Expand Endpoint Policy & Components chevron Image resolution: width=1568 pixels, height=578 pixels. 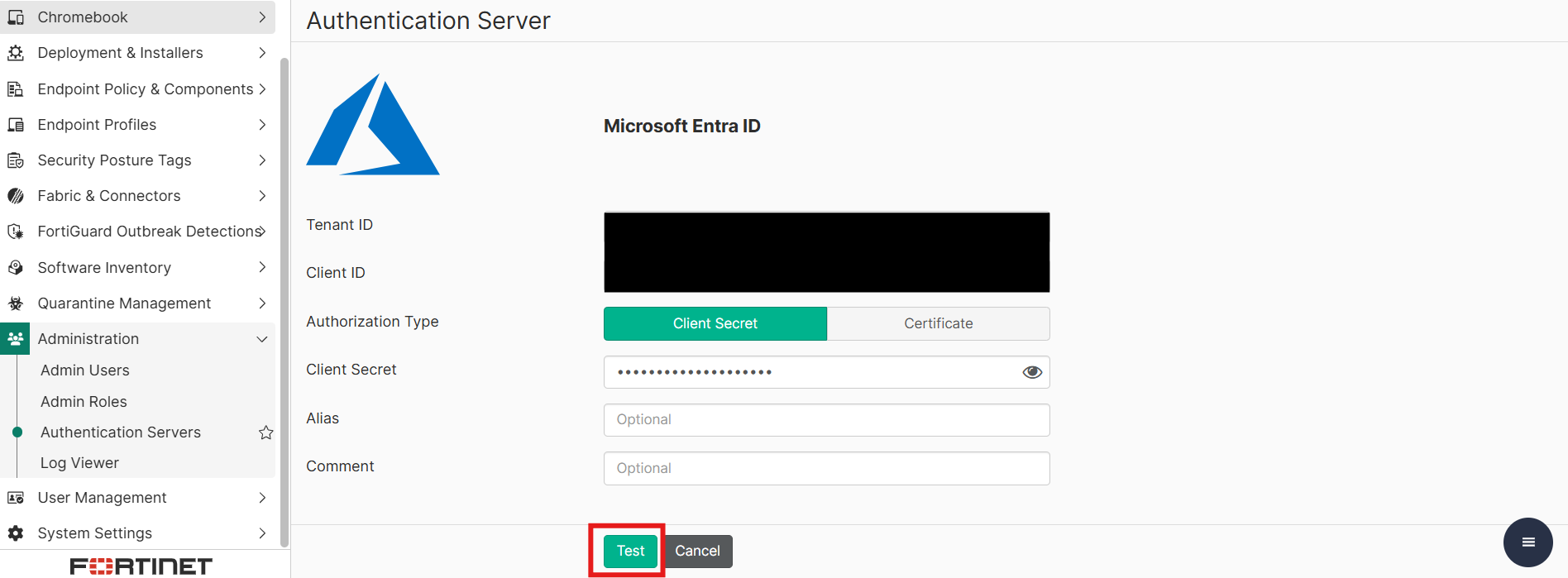coord(262,89)
